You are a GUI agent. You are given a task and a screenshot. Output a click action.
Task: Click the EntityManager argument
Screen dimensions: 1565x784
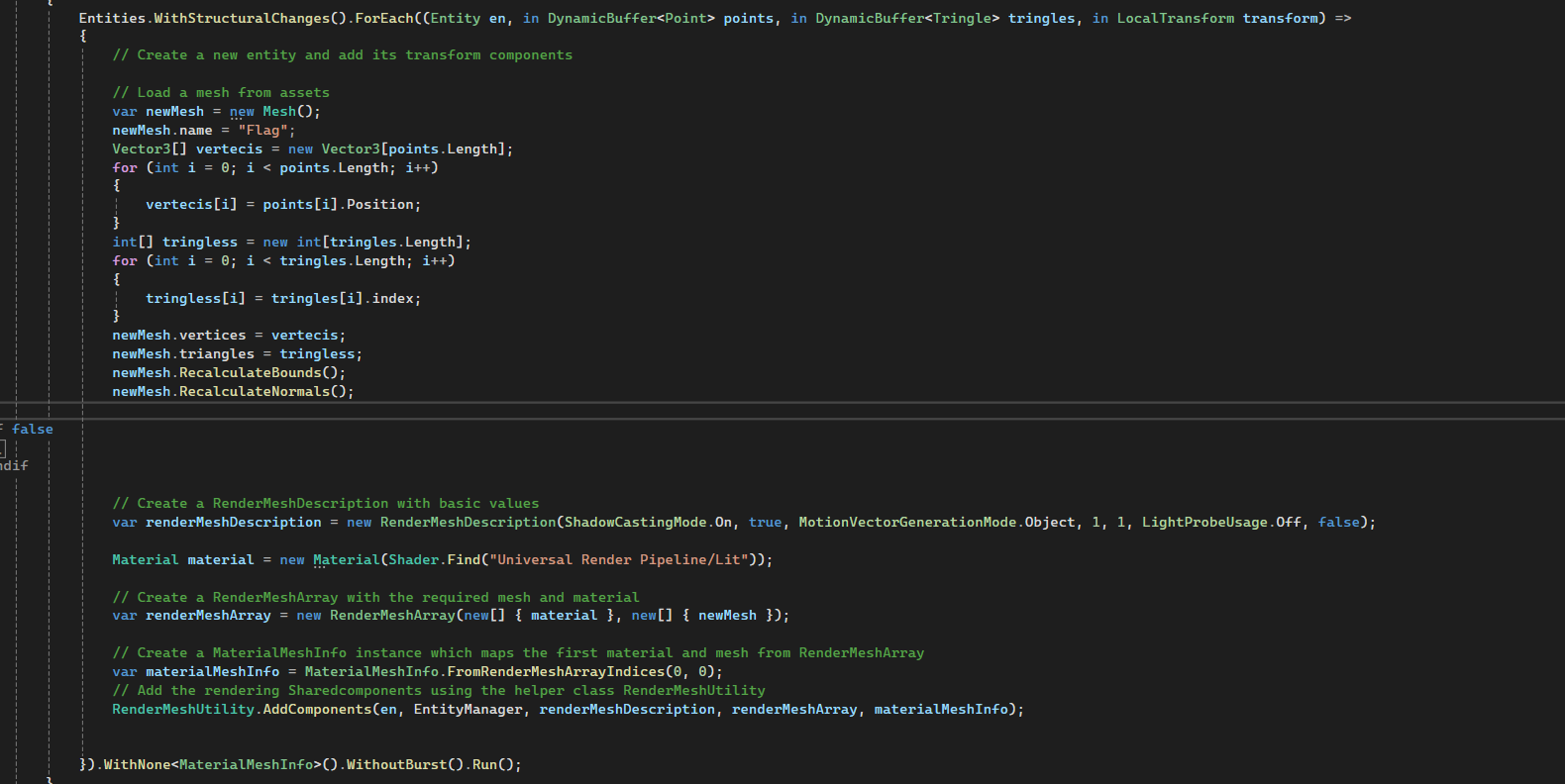pos(468,710)
